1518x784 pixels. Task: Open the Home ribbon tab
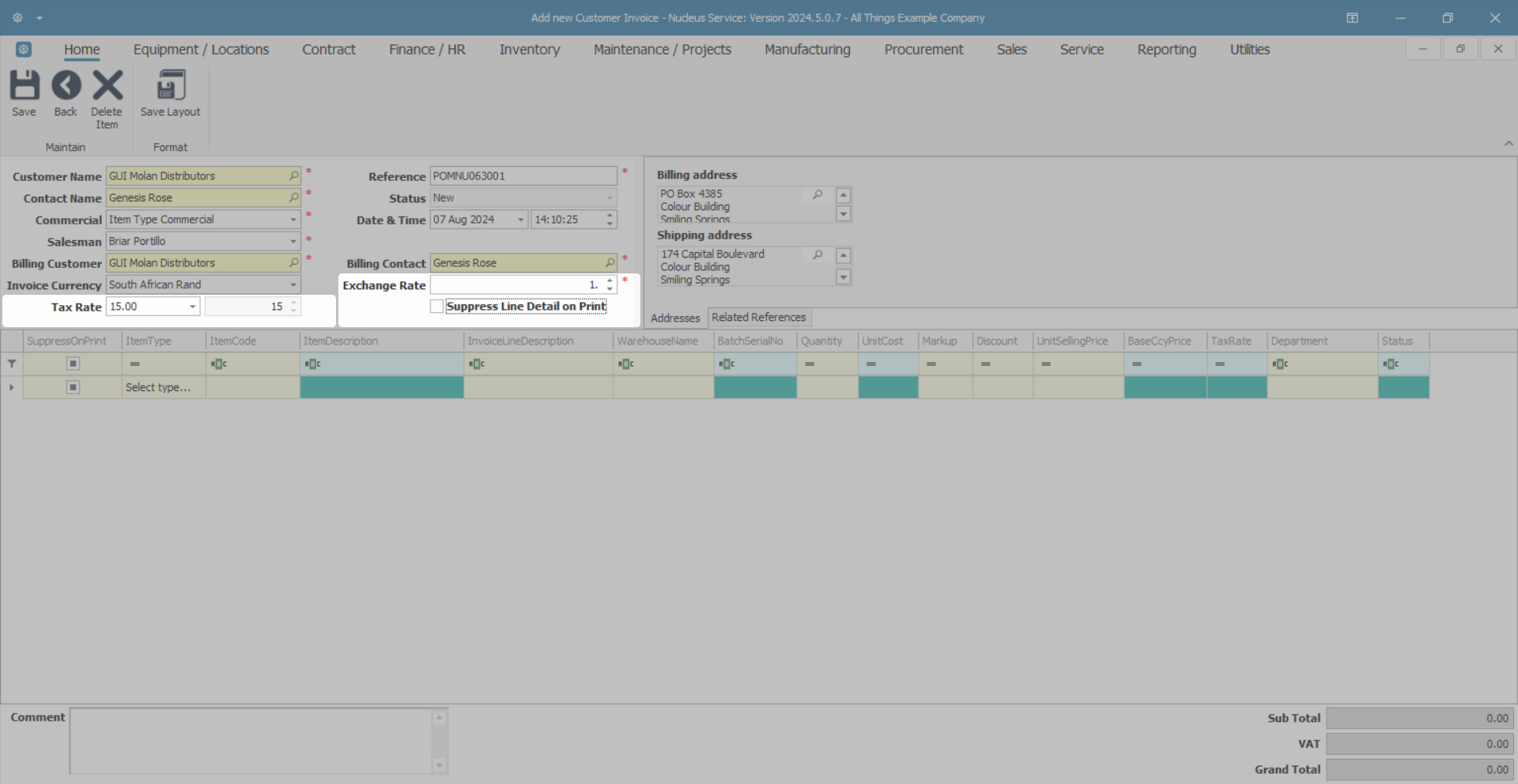click(82, 49)
